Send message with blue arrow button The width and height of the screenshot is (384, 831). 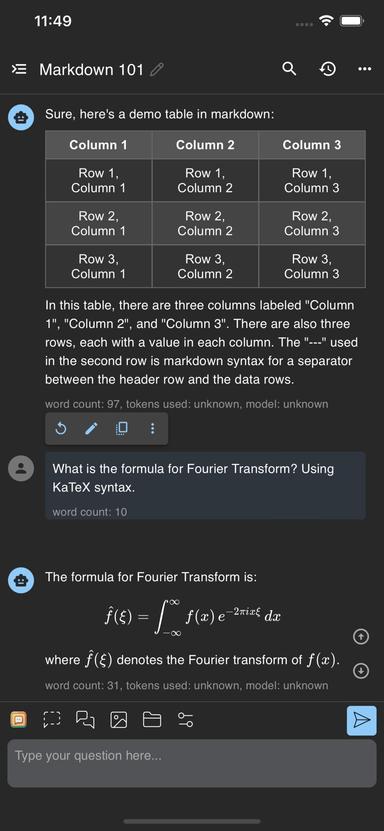pos(362,720)
